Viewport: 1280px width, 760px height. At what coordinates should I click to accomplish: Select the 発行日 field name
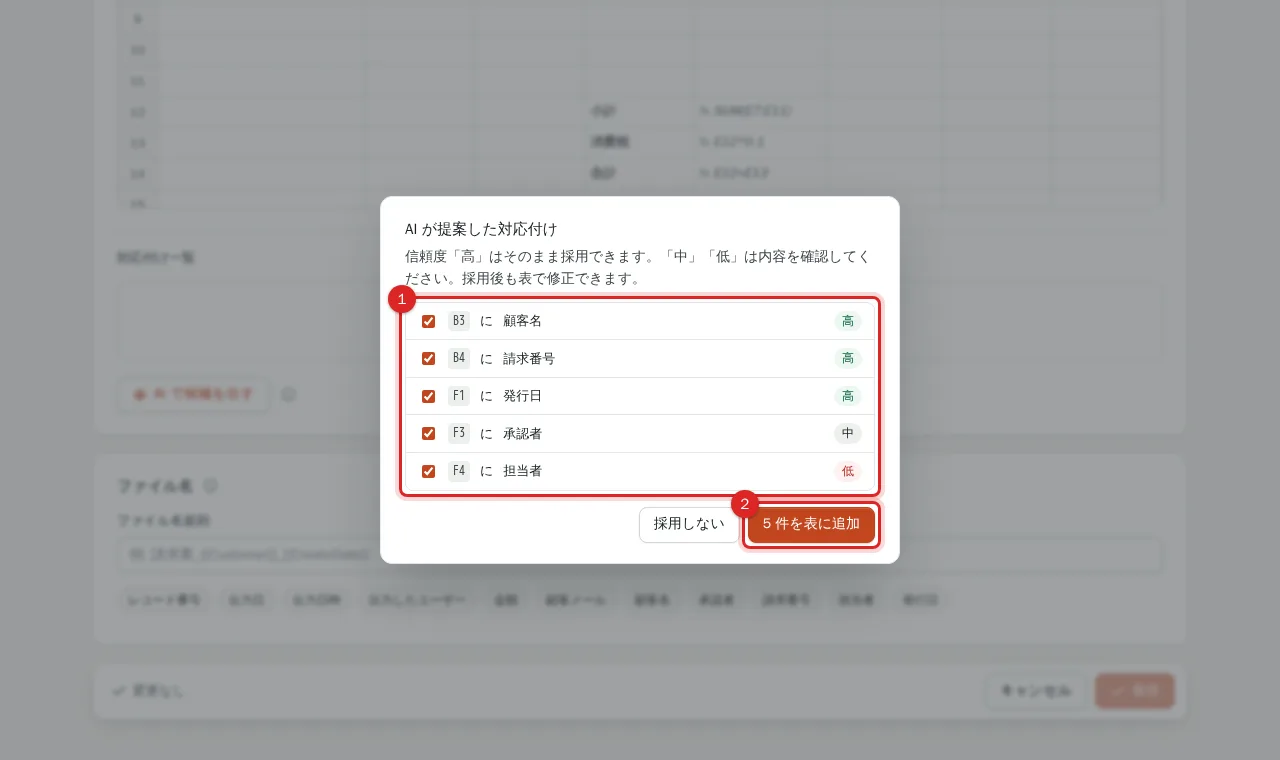523,396
